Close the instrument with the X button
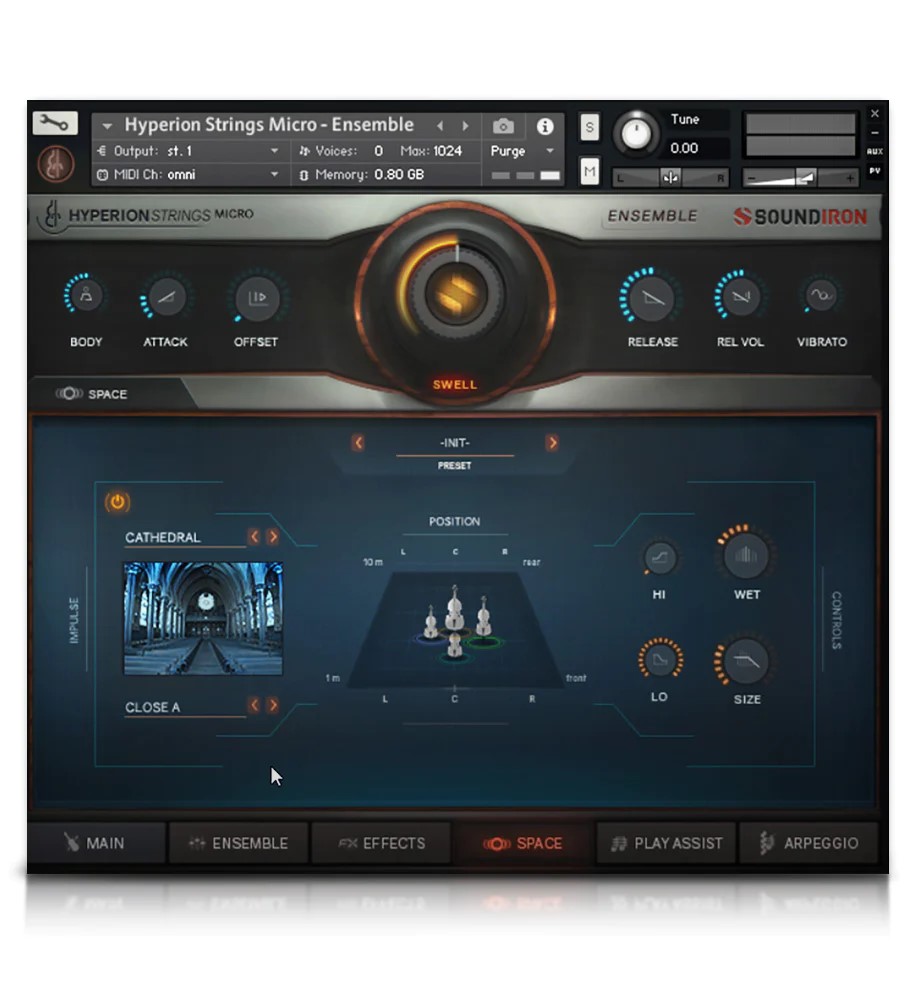911x1002 pixels. click(875, 114)
